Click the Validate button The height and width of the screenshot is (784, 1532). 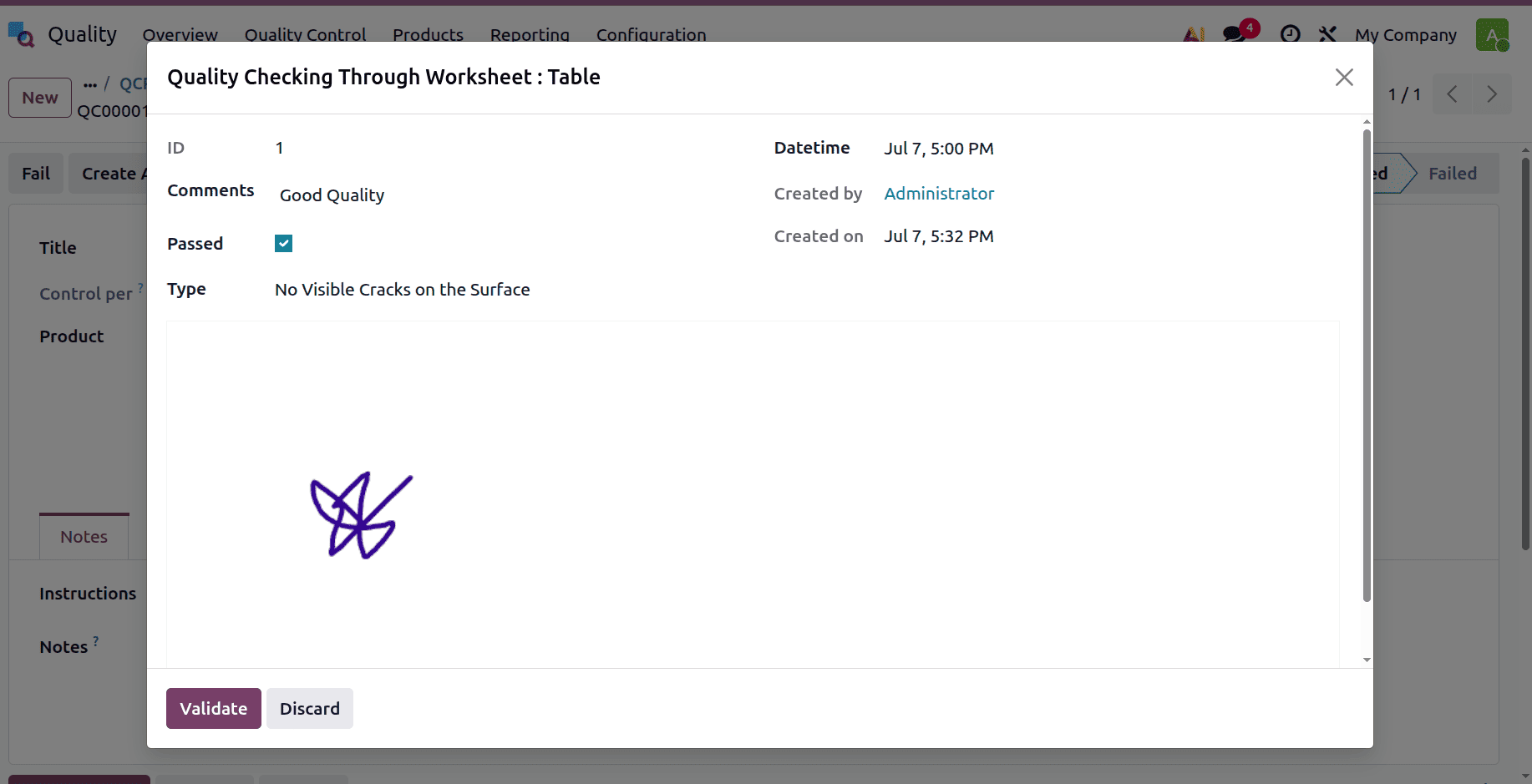[214, 708]
